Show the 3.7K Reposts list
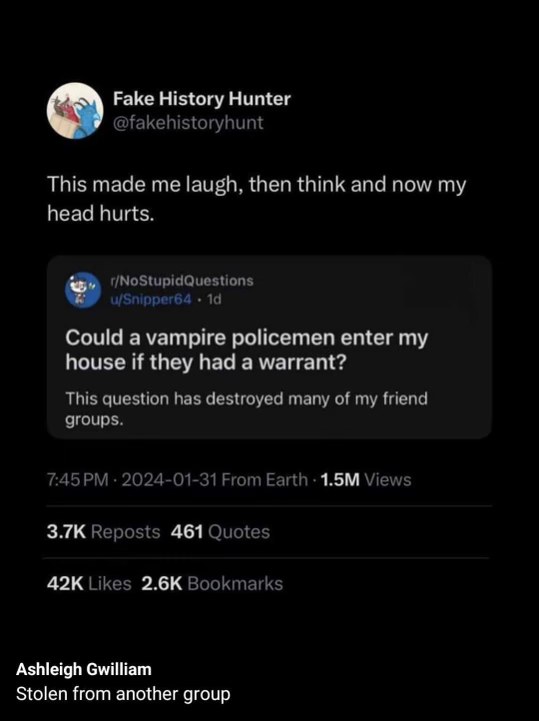The width and height of the screenshot is (539, 721). click(x=103, y=532)
